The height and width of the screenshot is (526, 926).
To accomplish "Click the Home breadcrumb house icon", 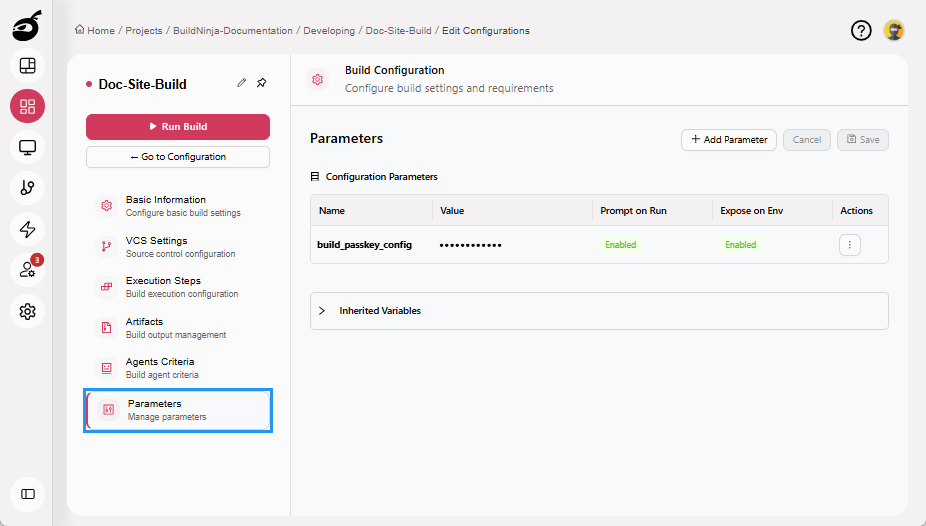I will coord(79,30).
